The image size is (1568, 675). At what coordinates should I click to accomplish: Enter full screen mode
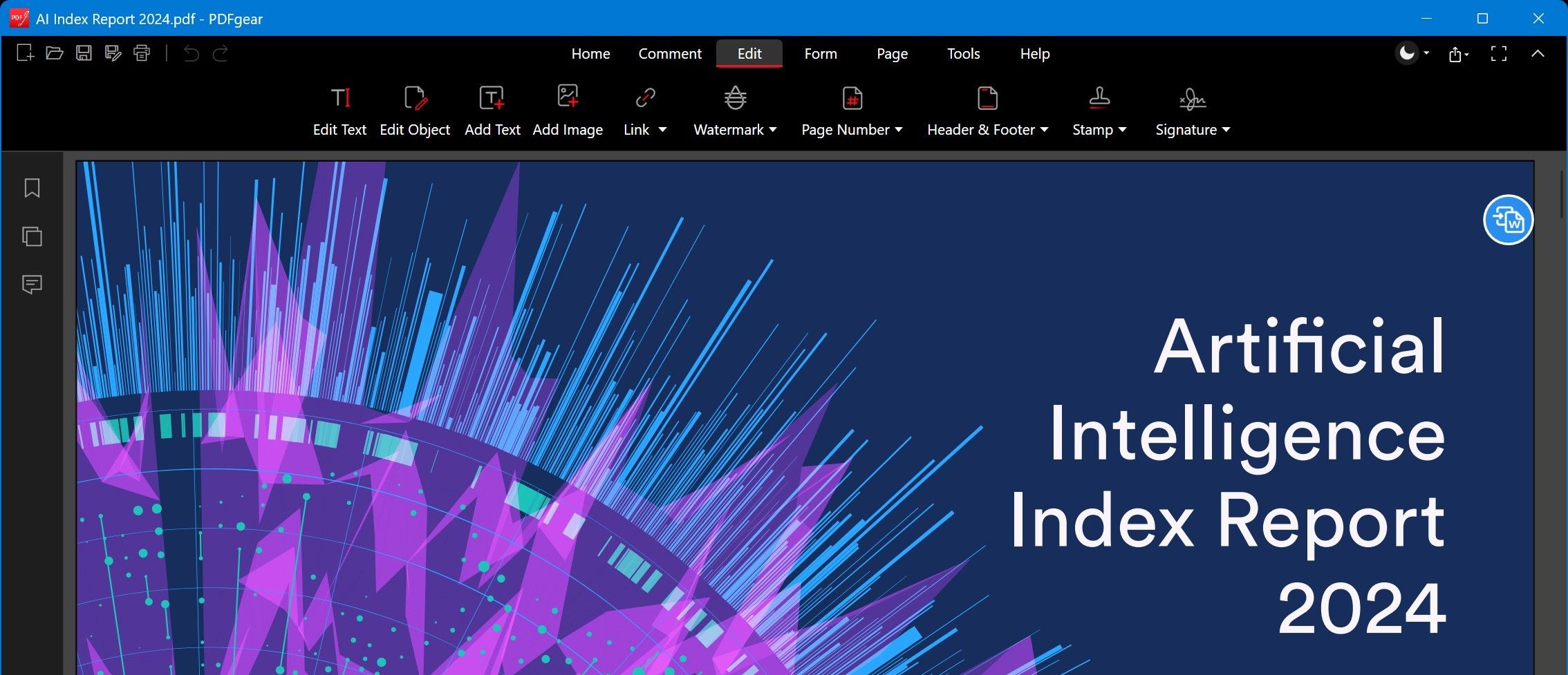click(1498, 54)
